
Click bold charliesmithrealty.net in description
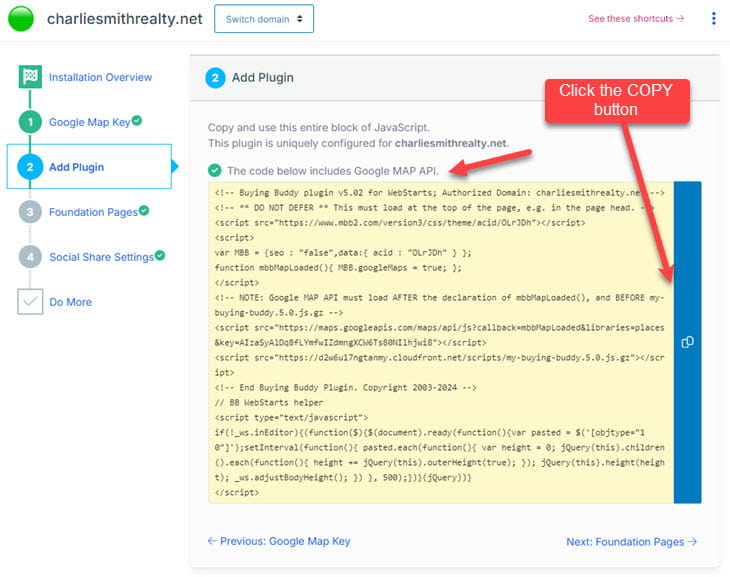click(x=451, y=143)
